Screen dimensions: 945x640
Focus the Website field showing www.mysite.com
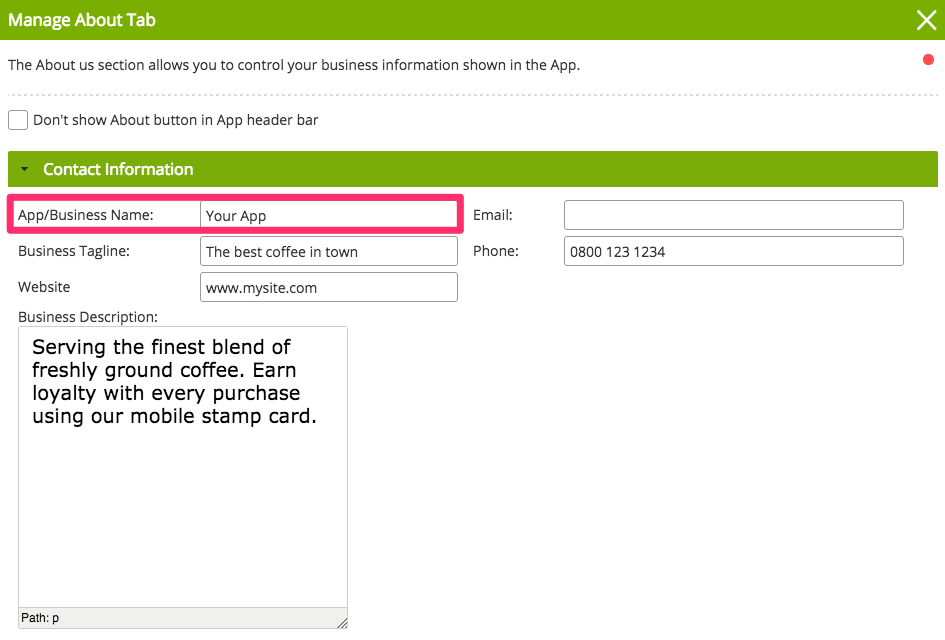[x=328, y=287]
